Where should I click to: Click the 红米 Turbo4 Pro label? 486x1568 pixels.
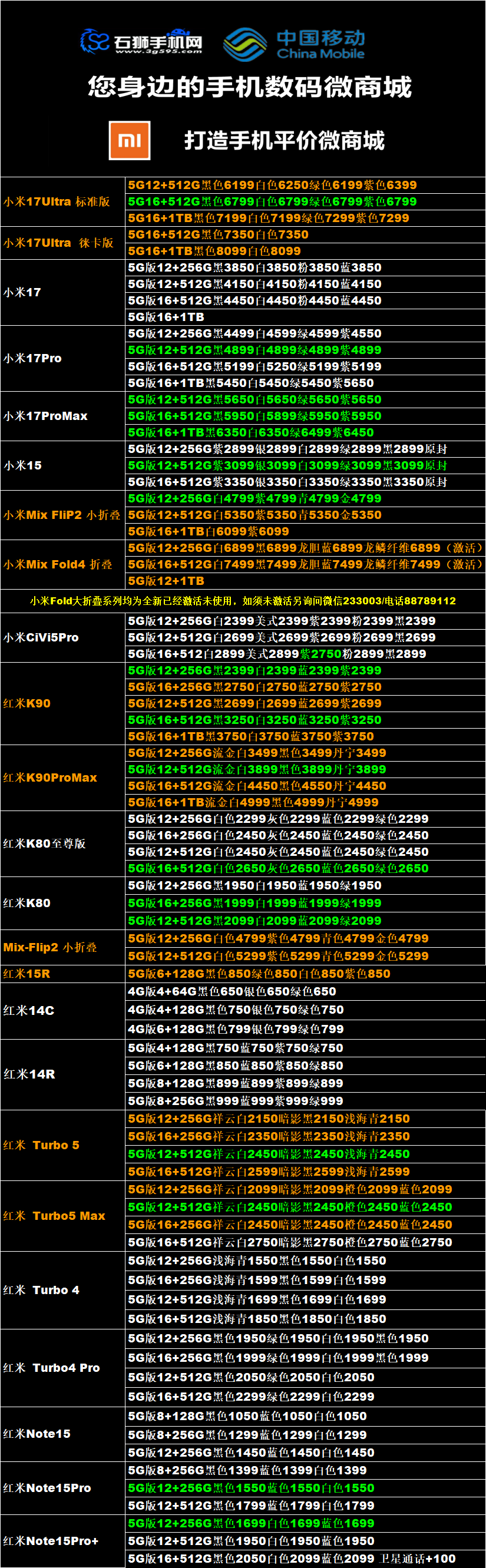click(x=51, y=1368)
